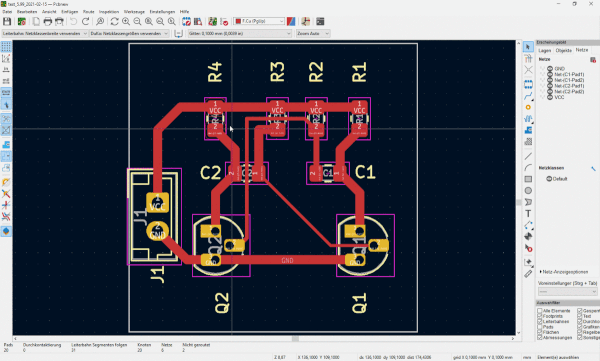Toggle visibility of the GND net
Screen dimensions: 600x361
[x=550, y=69]
